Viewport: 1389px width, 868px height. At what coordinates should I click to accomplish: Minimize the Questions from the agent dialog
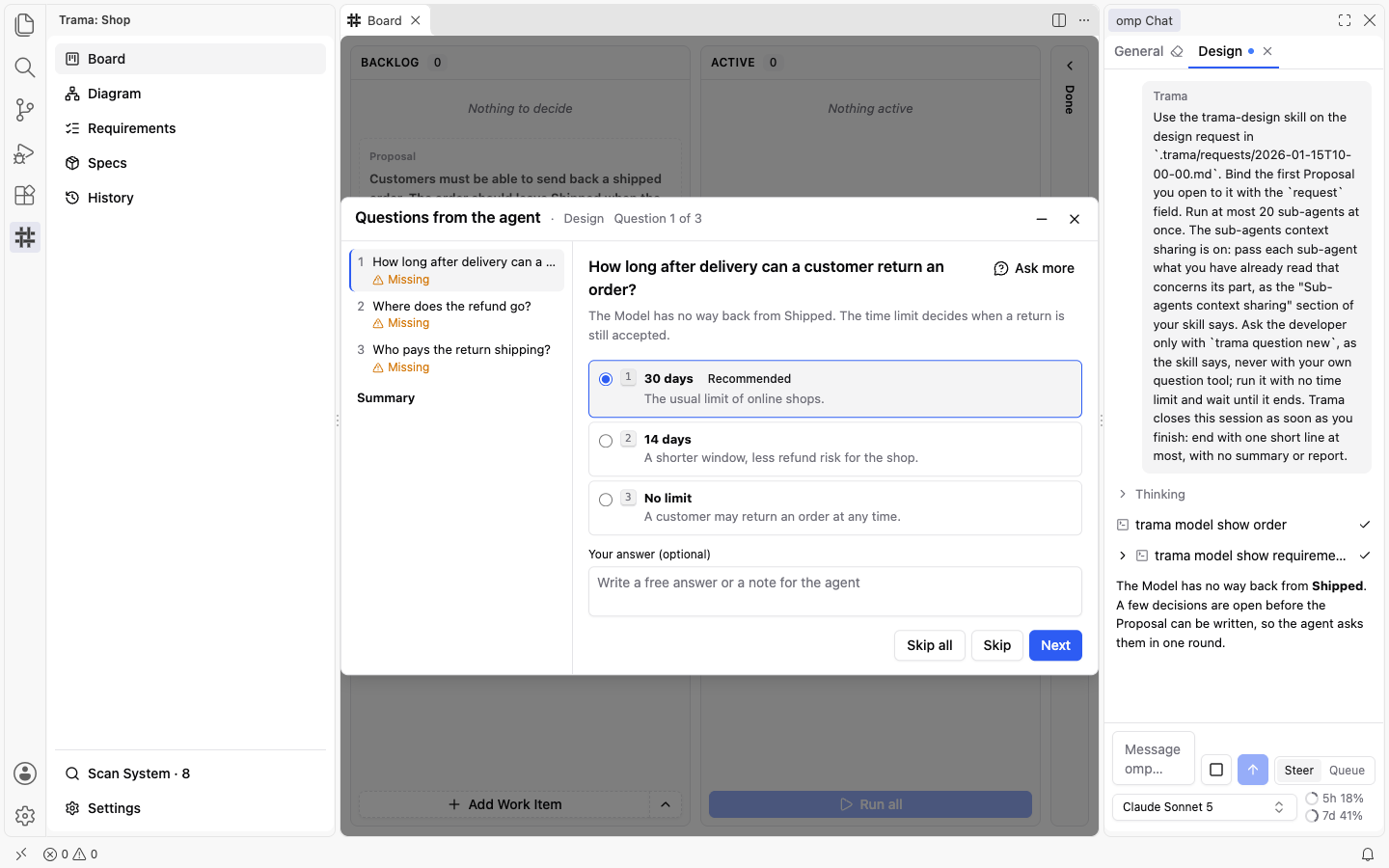1042,219
